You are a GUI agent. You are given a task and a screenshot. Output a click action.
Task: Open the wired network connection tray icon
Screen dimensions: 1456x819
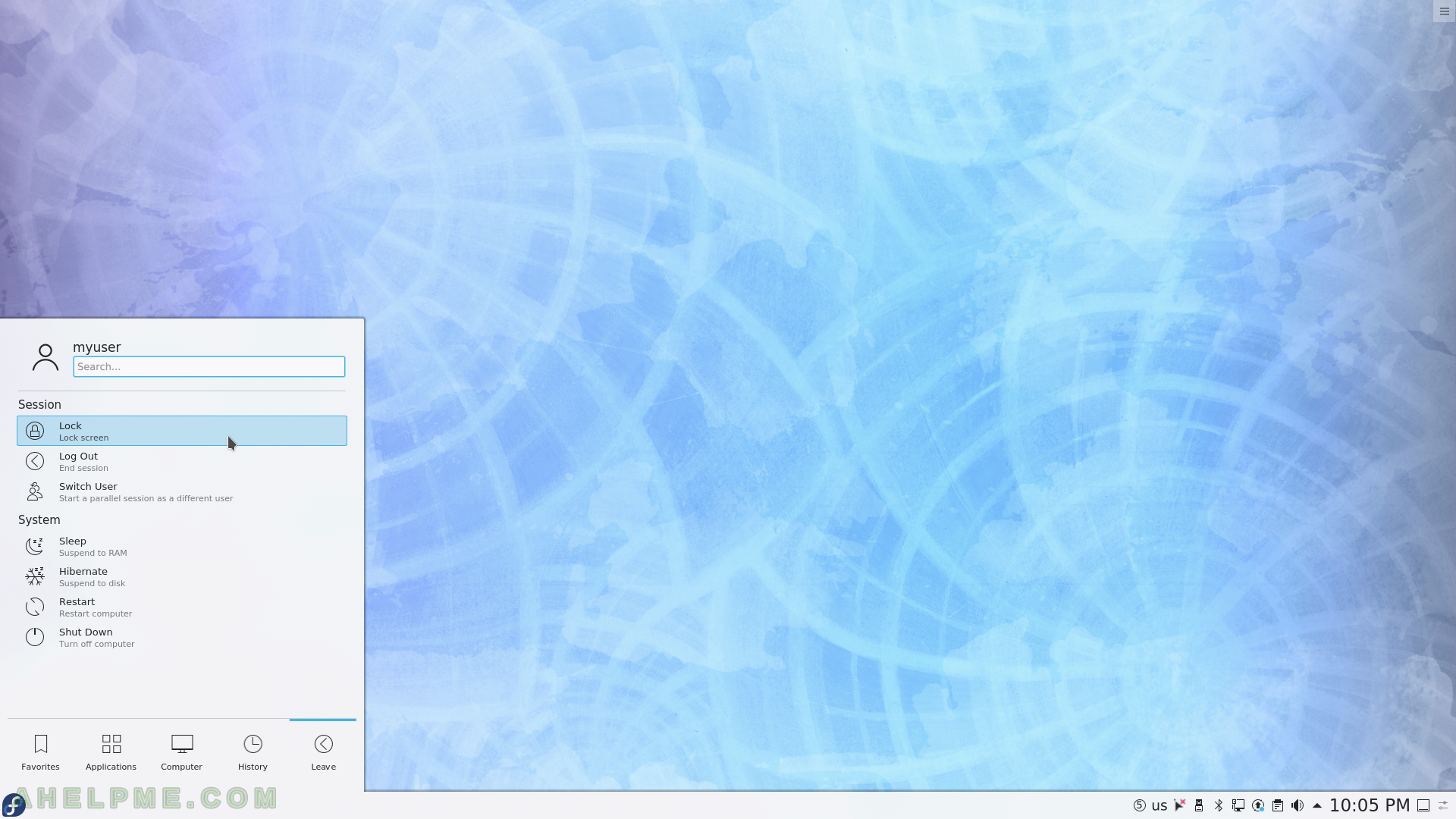pos(1238,805)
